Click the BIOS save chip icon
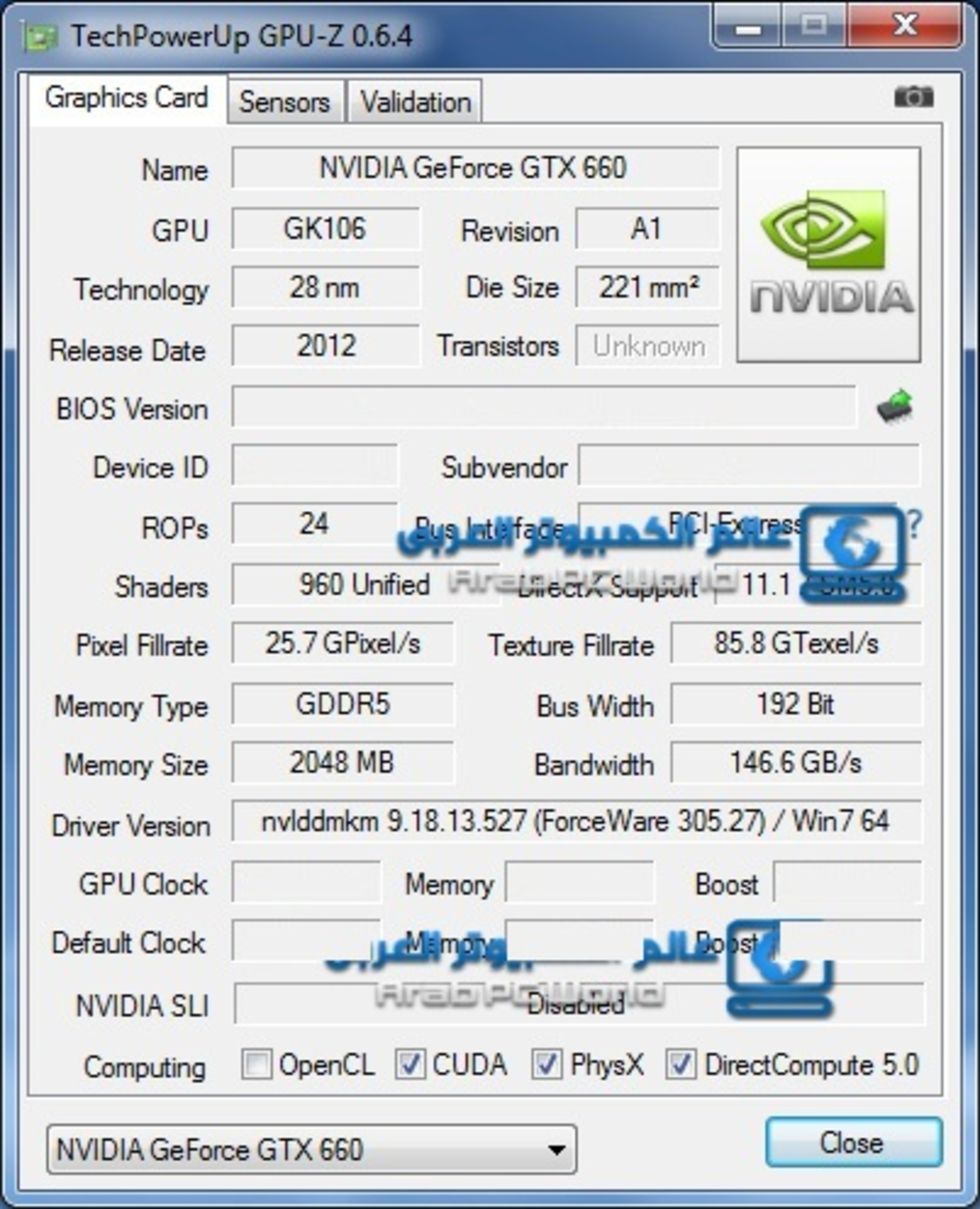 point(894,407)
